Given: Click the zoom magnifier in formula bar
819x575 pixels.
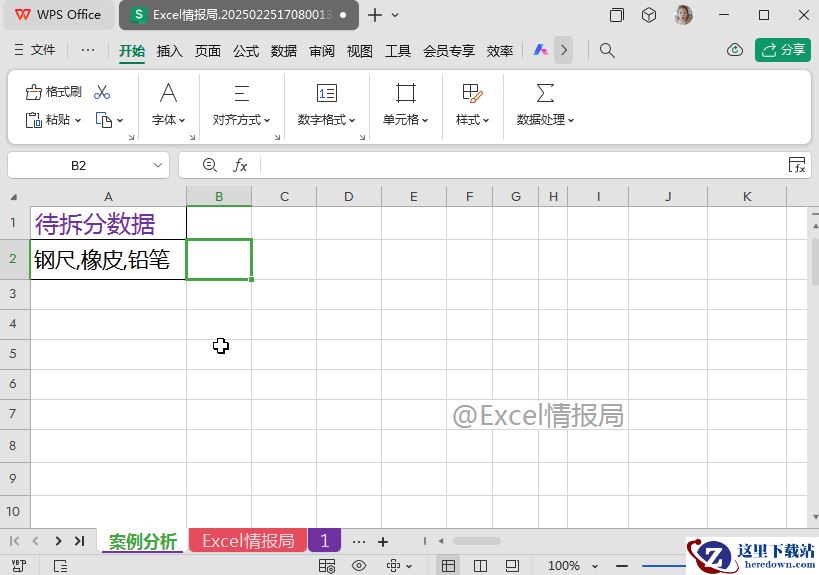Looking at the screenshot, I should pos(209,165).
